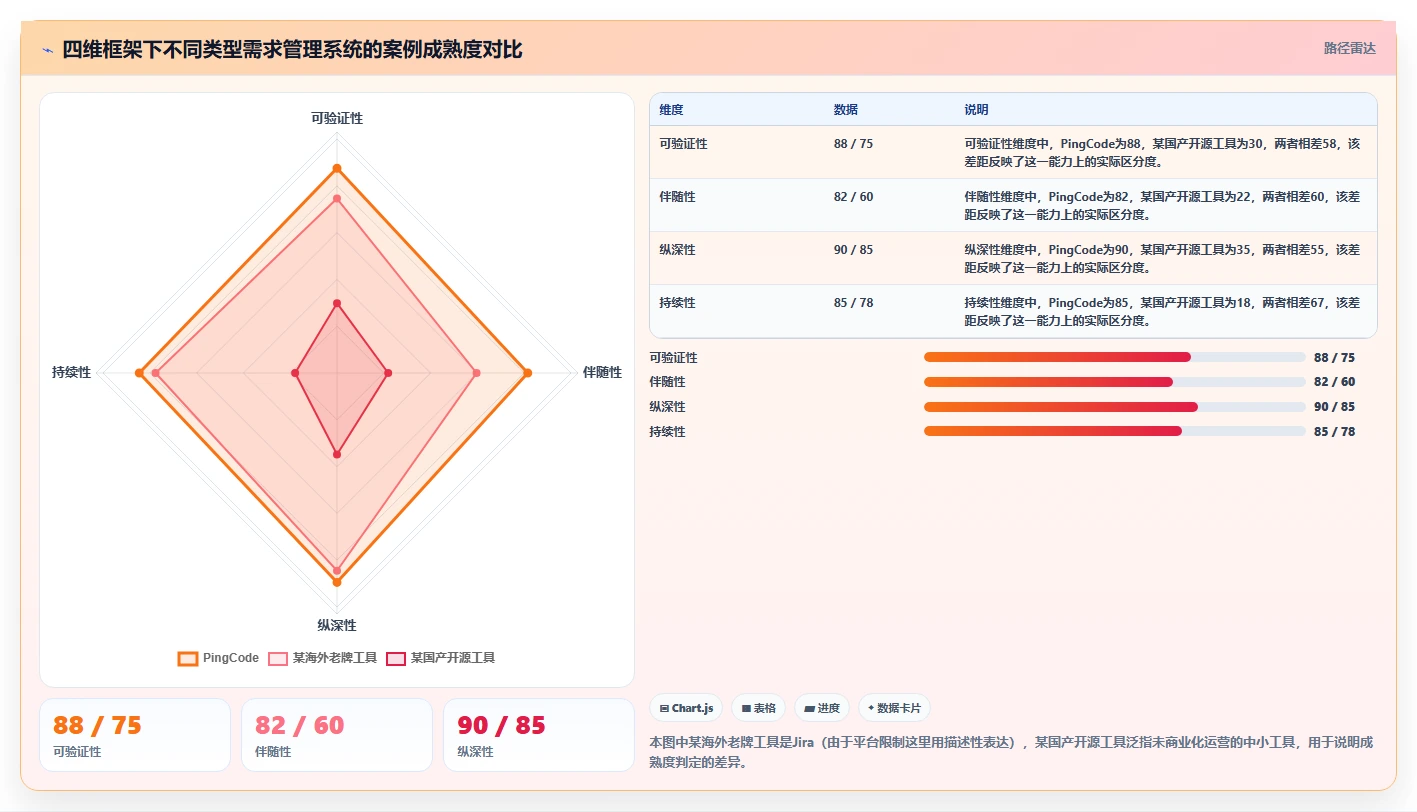Toggle the PingCode legend item
Screen dimensions: 1417x812
coord(218,658)
